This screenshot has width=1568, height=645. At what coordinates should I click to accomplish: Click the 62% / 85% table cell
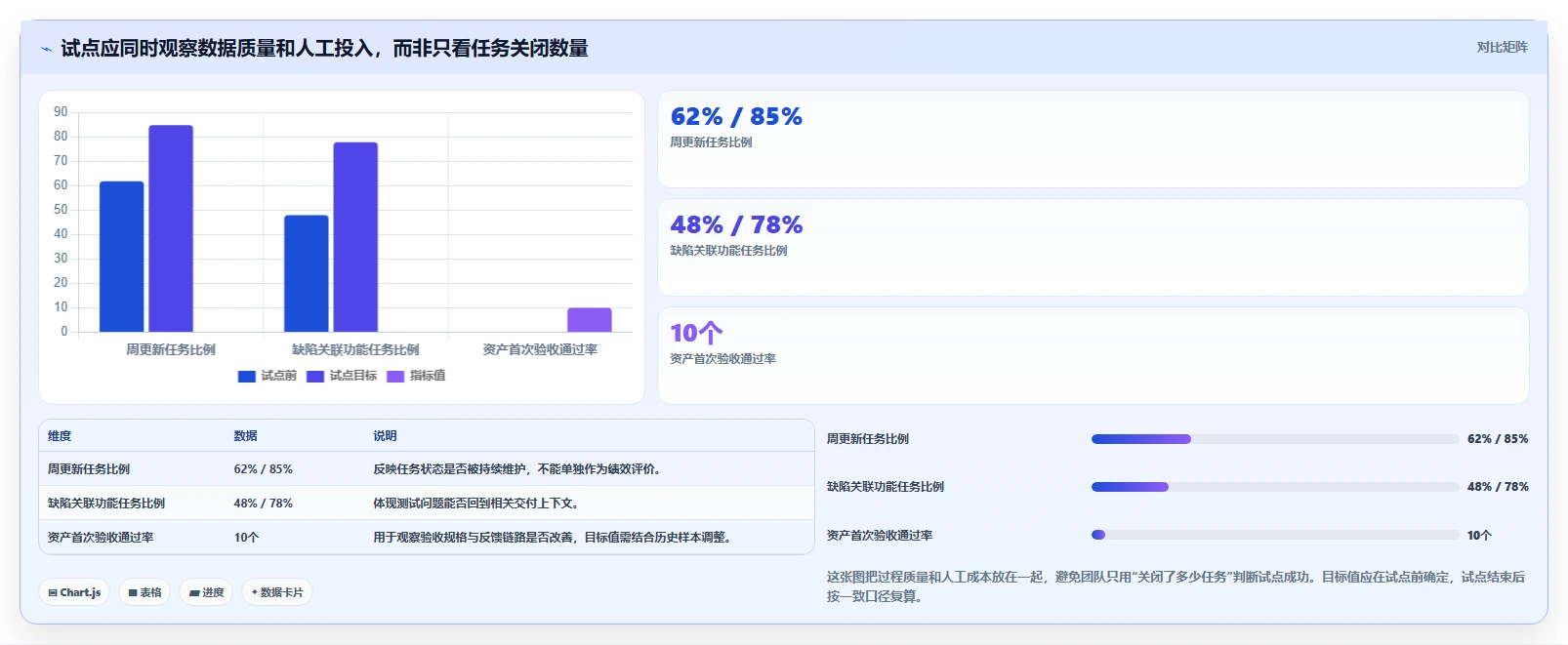(263, 469)
